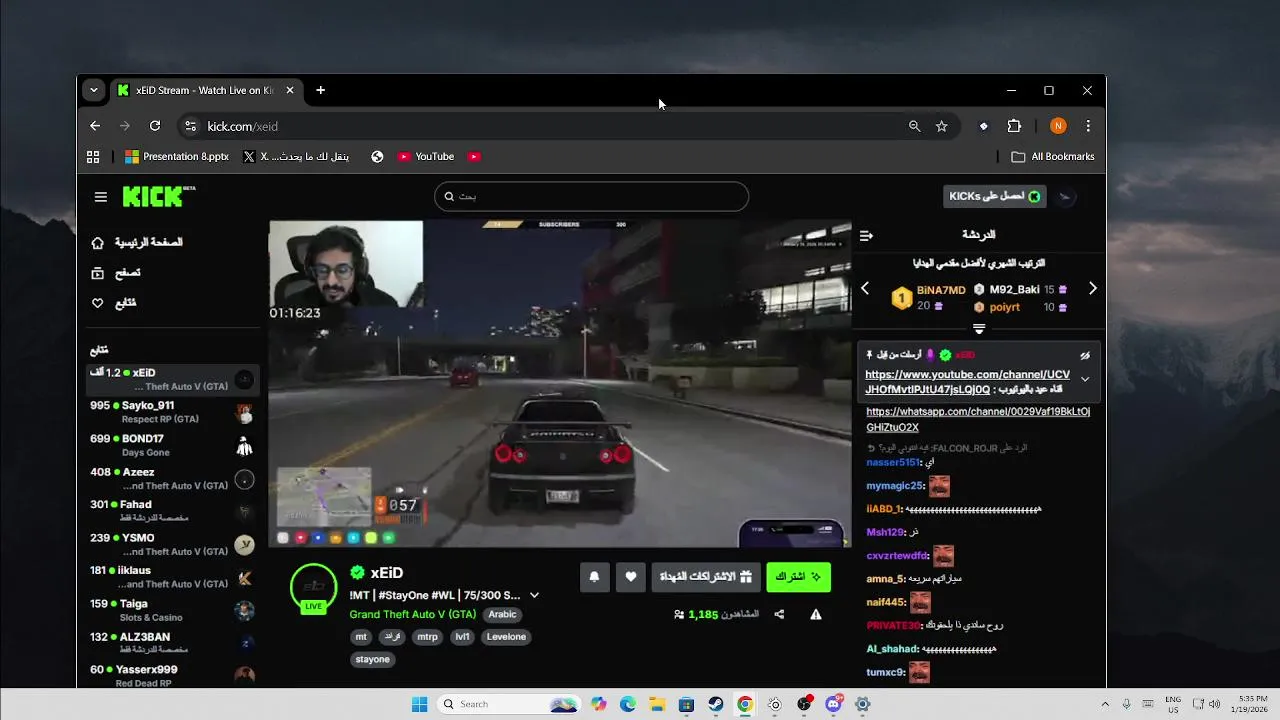The image size is (1280, 720).
Task: Click the heart follow button
Action: tap(630, 577)
